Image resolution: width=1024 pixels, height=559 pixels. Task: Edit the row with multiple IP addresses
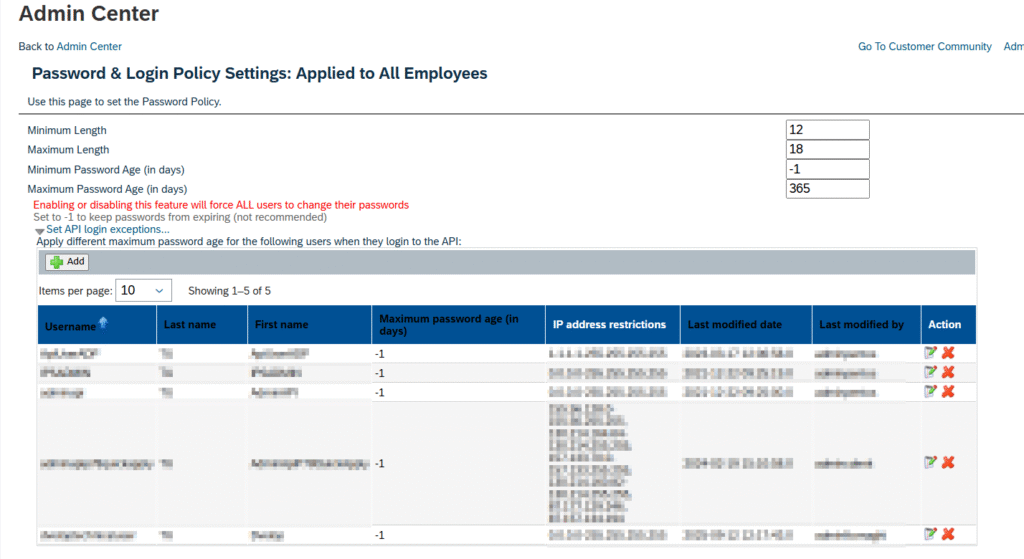(x=931, y=462)
